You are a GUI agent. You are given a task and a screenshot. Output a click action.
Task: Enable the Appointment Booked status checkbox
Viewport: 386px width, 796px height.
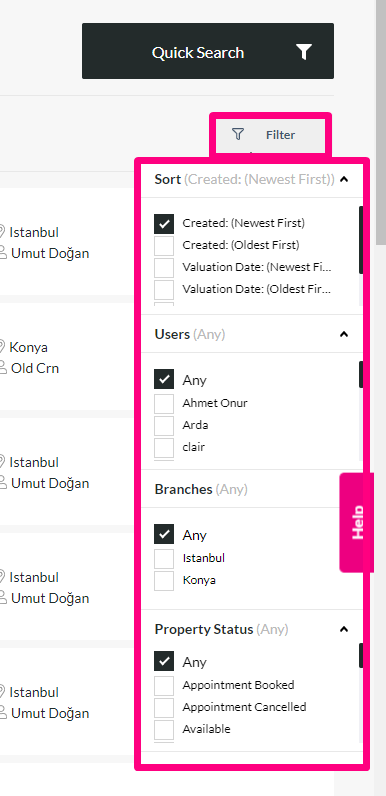164,686
